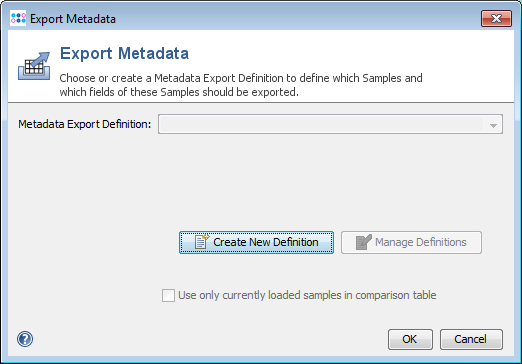Click the Export Metadata title bar text
522x364 pixels.
pos(73,19)
